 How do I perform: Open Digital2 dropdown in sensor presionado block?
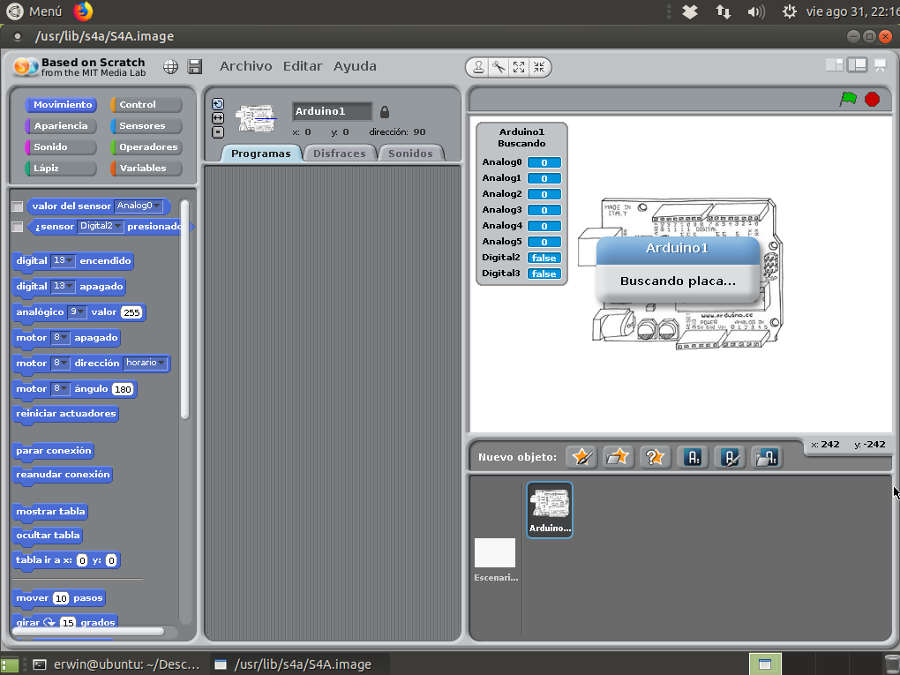pyautogui.click(x=100, y=226)
